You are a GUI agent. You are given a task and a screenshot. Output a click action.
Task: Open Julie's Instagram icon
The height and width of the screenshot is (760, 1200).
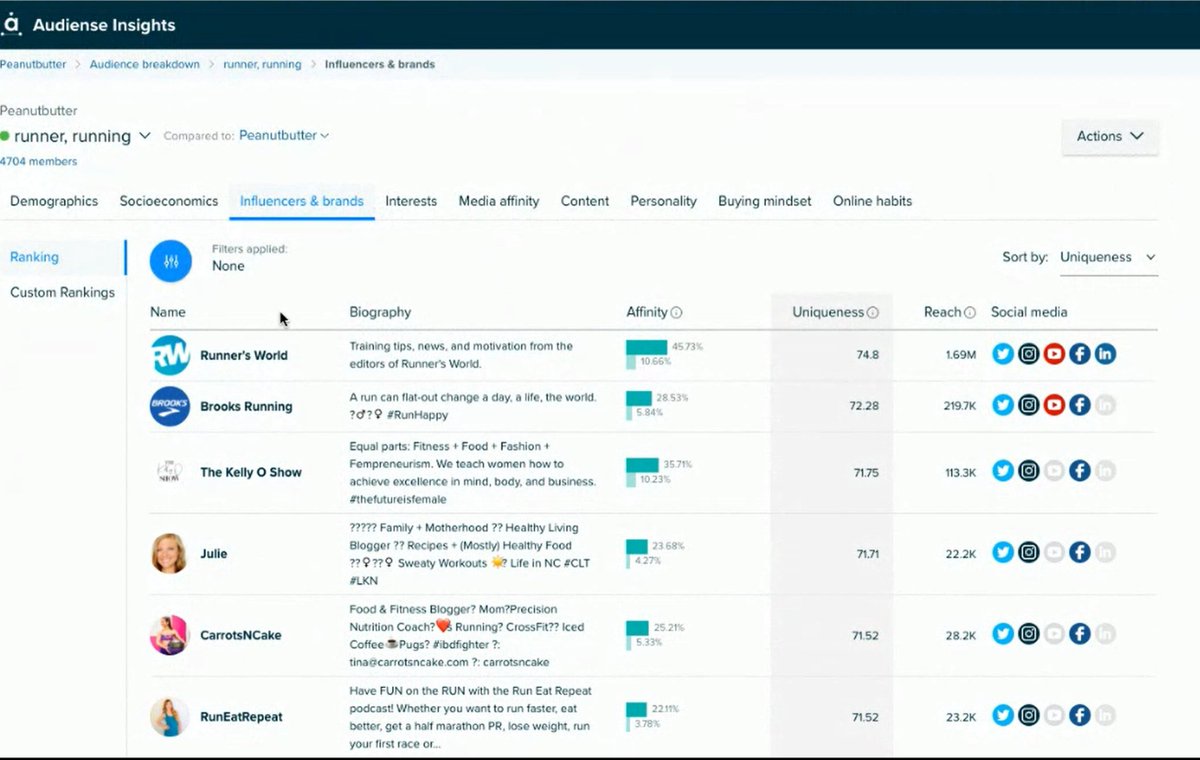(1029, 552)
